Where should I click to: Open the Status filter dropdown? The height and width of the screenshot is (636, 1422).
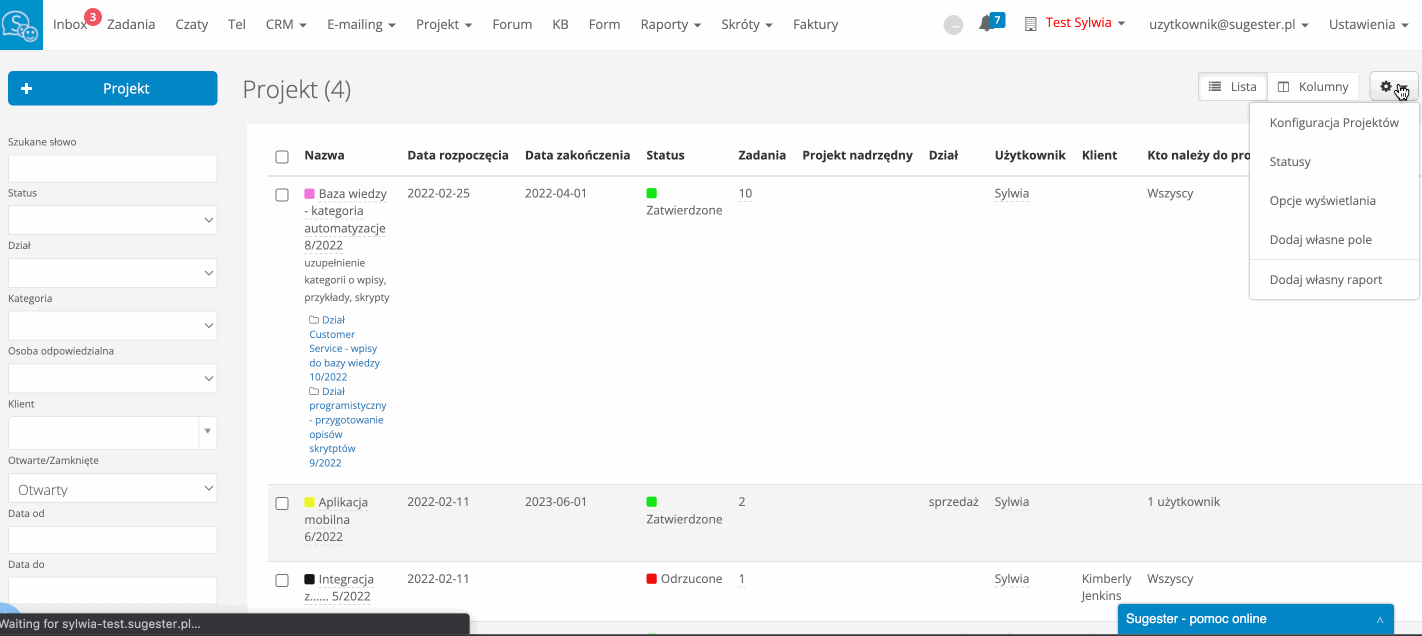[112, 220]
